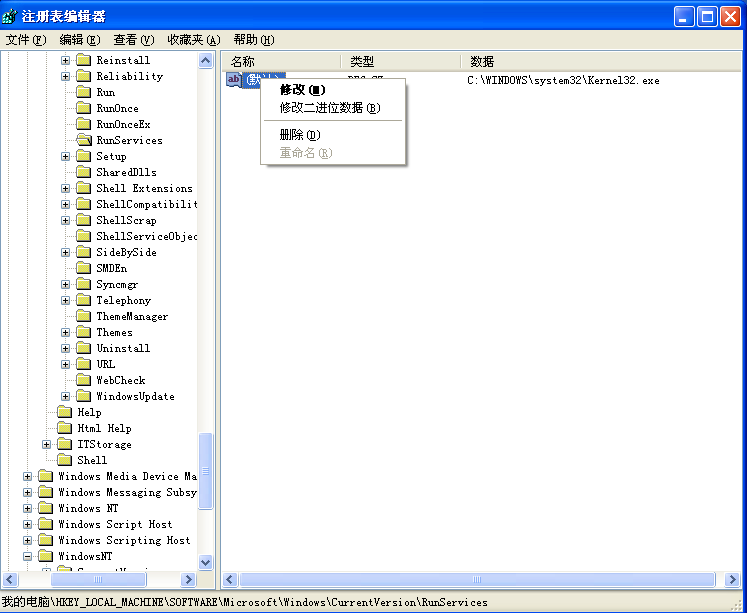
Task: Expand the Setup key
Action: [65, 156]
